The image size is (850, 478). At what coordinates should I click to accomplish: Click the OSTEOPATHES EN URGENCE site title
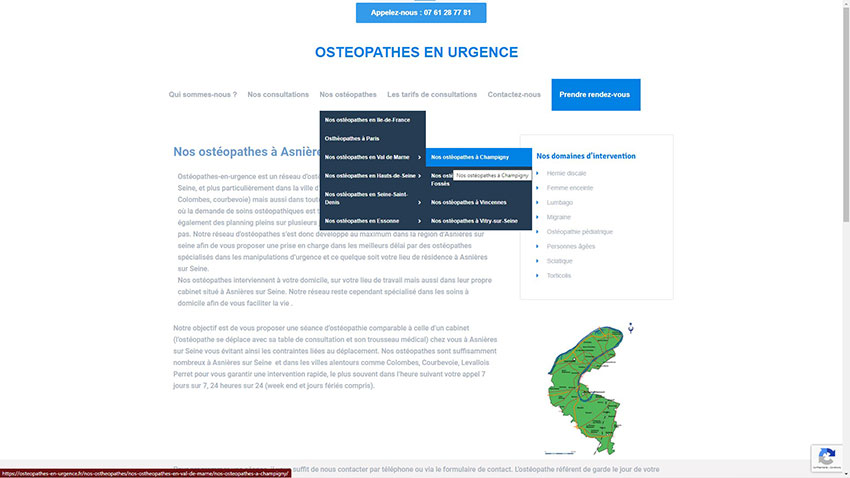[416, 52]
